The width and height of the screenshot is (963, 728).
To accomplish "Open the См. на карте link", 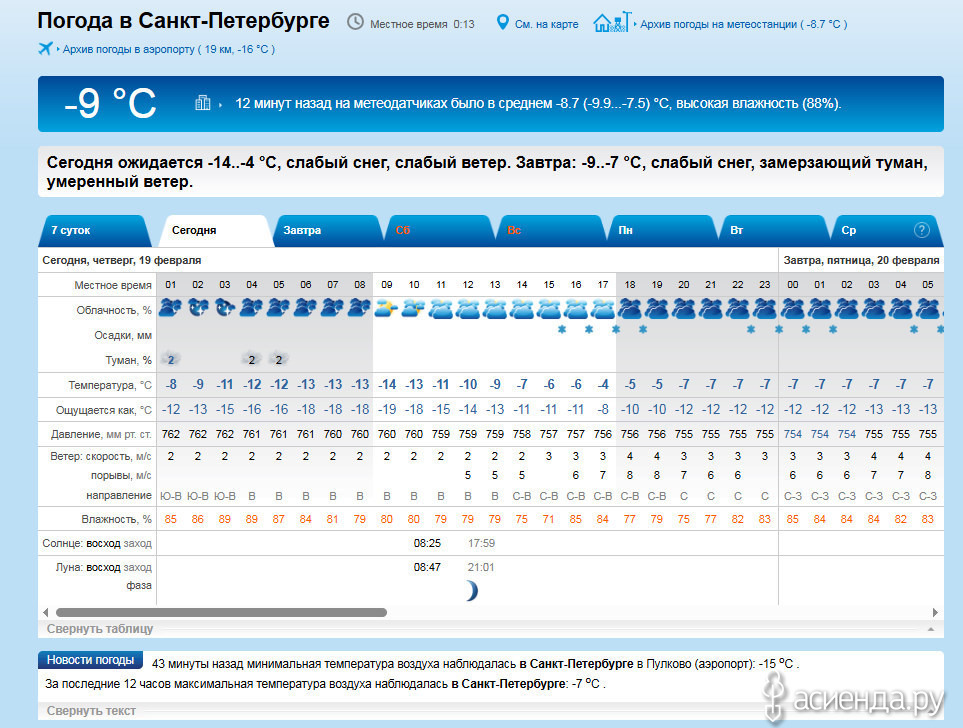I will (x=546, y=24).
